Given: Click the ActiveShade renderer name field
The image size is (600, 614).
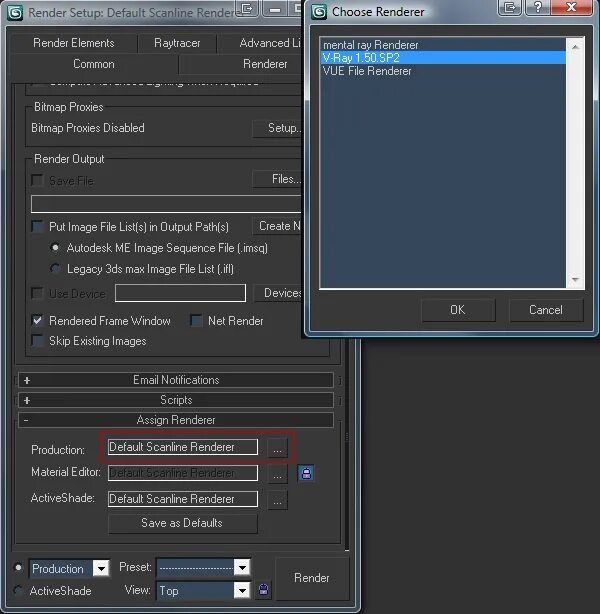Looking at the screenshot, I should click(x=183, y=499).
